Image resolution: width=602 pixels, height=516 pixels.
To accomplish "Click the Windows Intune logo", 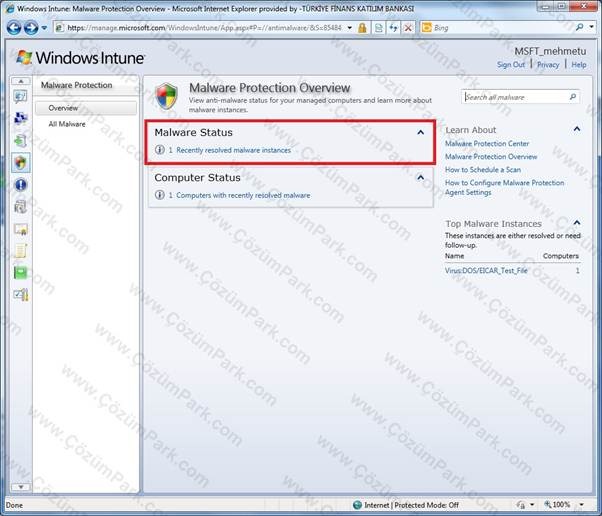I will click(80, 58).
